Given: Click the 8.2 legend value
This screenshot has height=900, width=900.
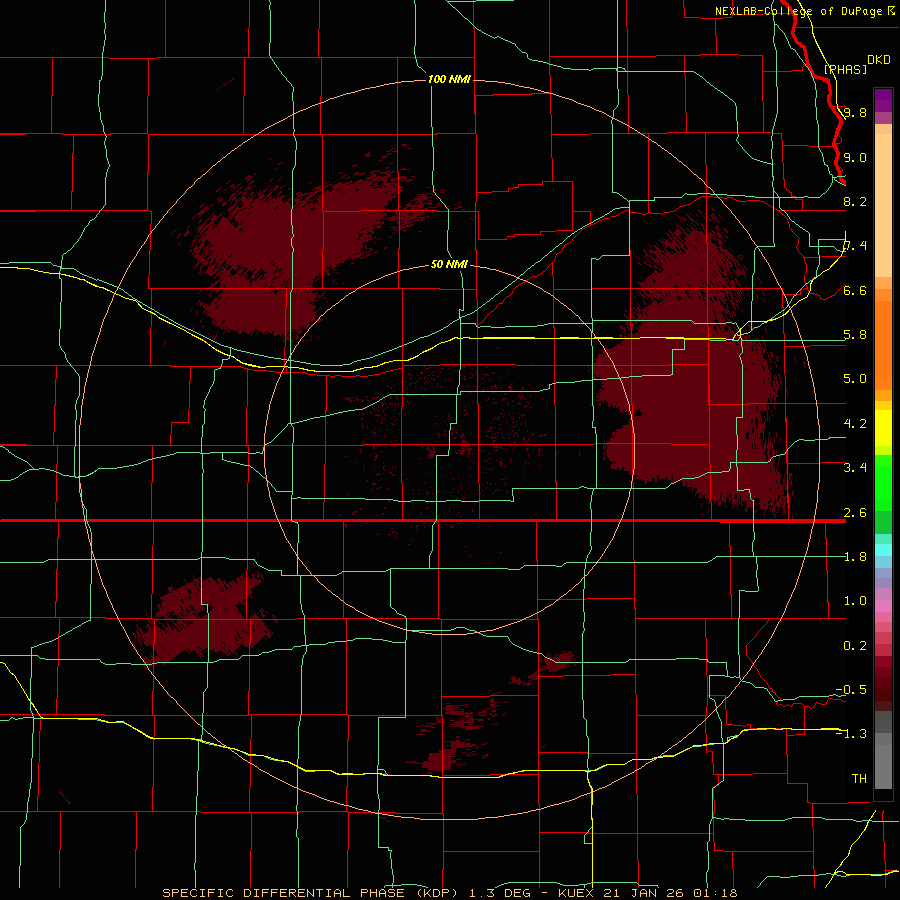Looking at the screenshot, I should click(855, 201).
